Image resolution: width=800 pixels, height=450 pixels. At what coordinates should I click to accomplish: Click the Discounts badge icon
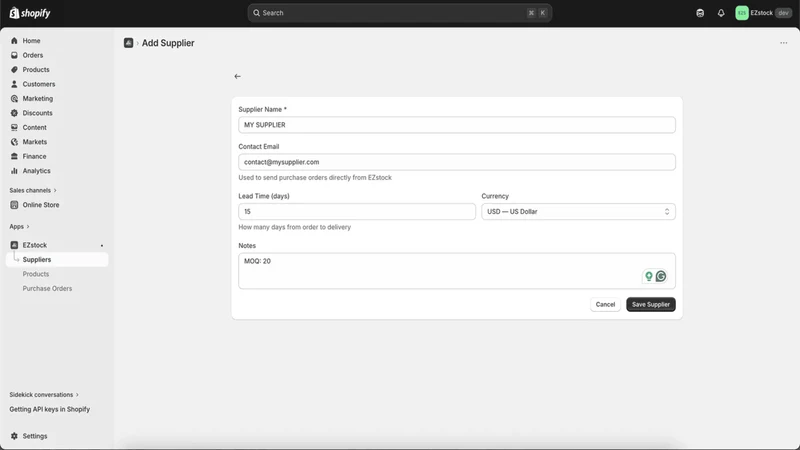[x=14, y=113]
